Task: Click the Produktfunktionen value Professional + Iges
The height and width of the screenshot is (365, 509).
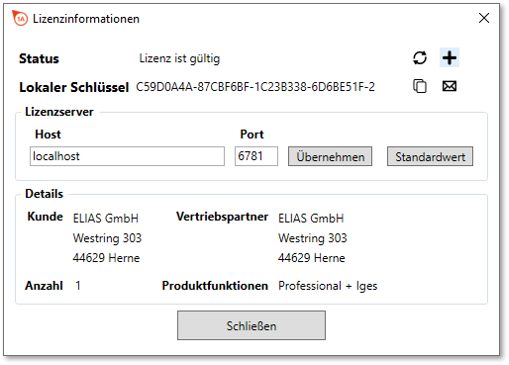Action: (x=328, y=286)
